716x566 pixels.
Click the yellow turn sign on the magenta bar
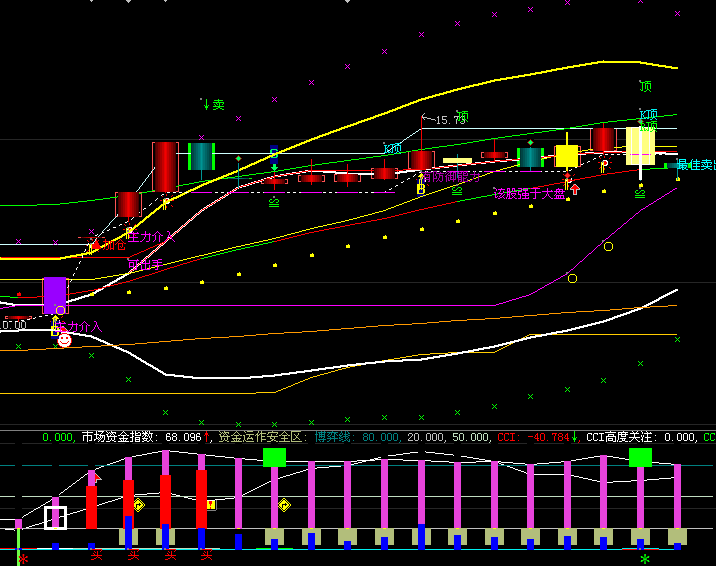[x=284, y=505]
